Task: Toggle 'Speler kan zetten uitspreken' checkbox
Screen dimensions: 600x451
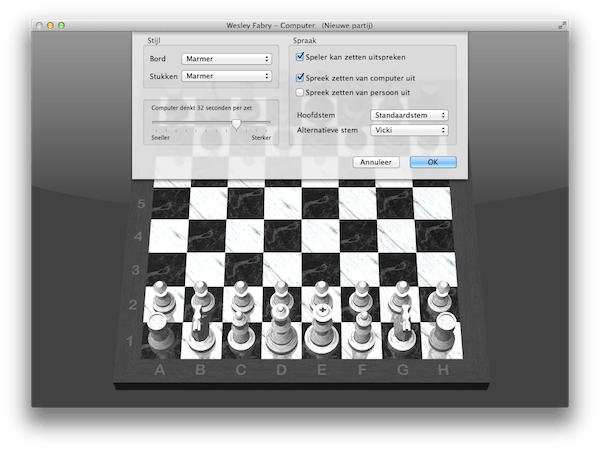Action: pos(300,57)
